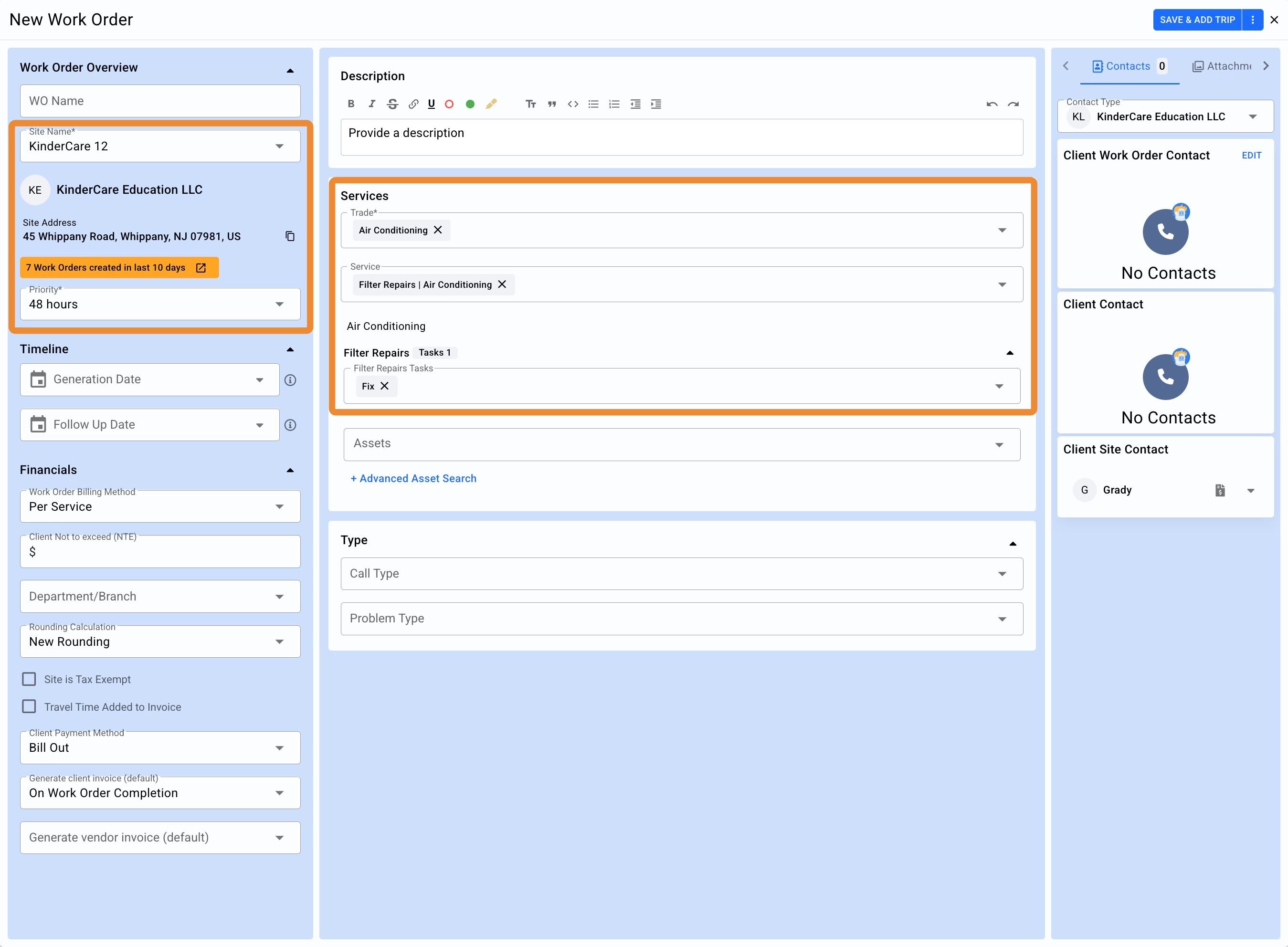The height and width of the screenshot is (947, 1288).
Task: Remove the Air Conditioning trade chip
Action: (x=438, y=230)
